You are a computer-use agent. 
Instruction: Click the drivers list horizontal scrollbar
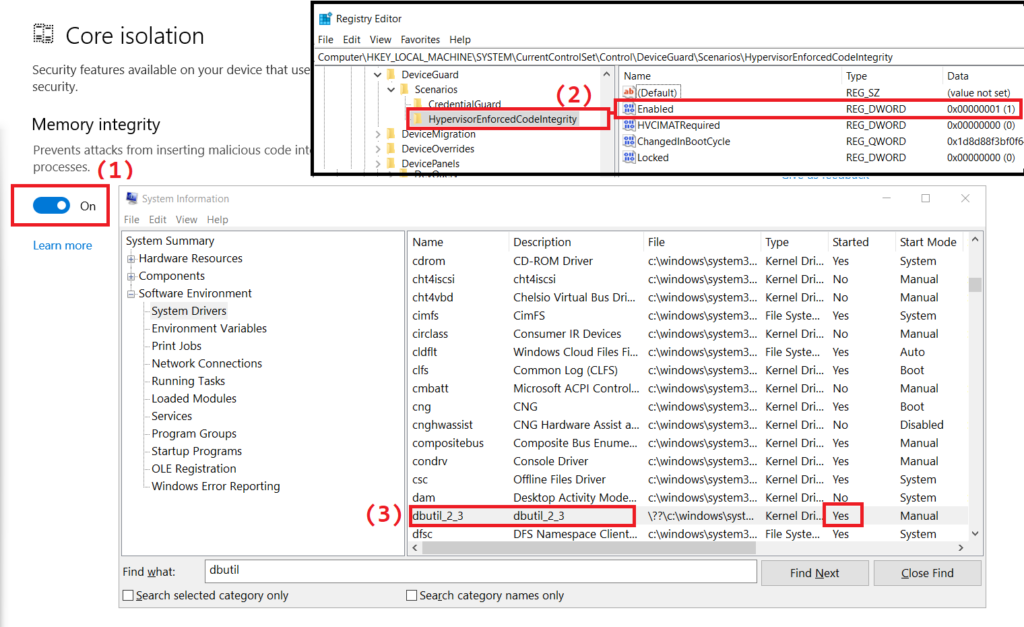tap(588, 547)
